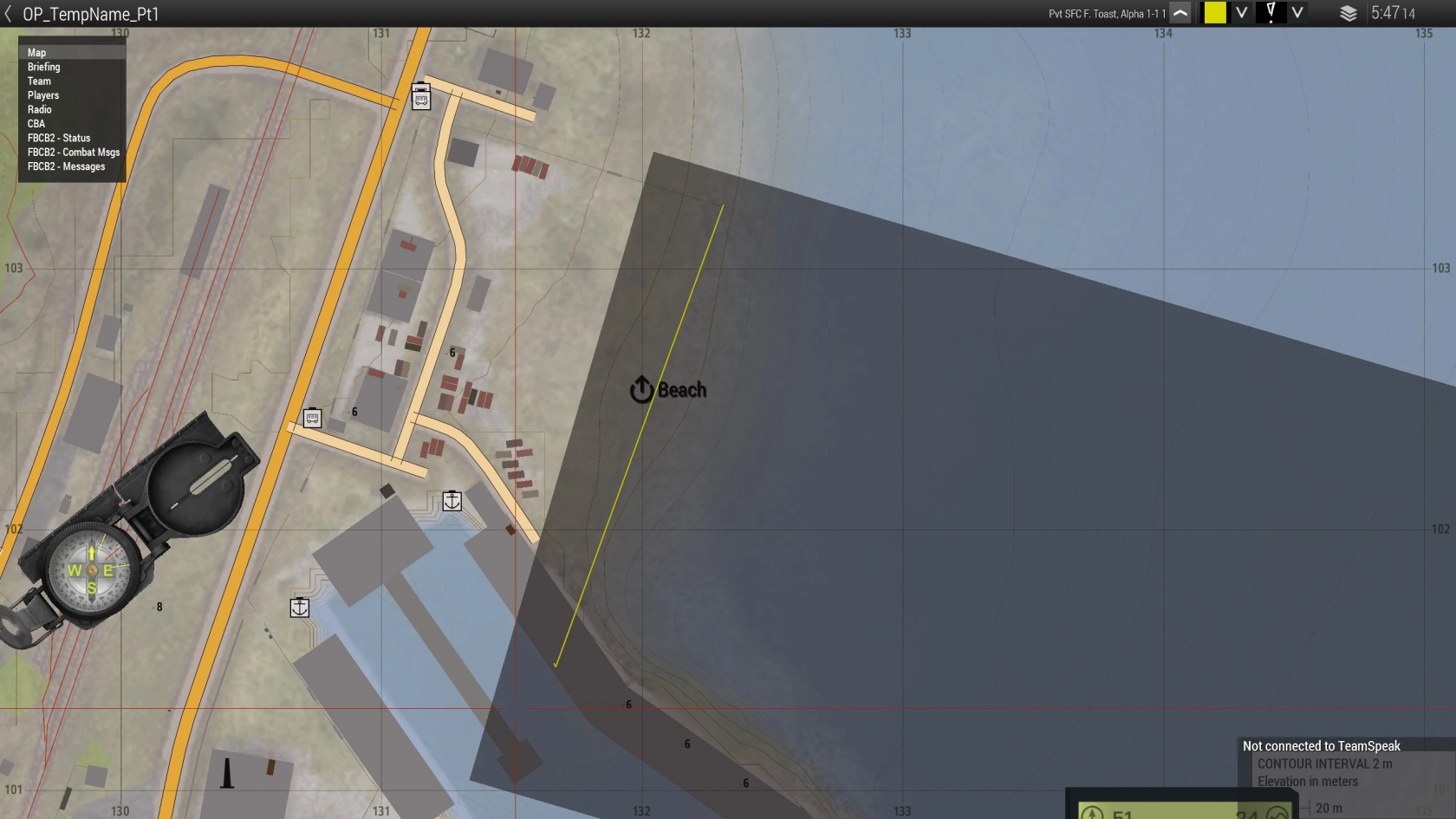Open FBCB2 - Status entry
This screenshot has width=1456, height=819.
tap(59, 138)
